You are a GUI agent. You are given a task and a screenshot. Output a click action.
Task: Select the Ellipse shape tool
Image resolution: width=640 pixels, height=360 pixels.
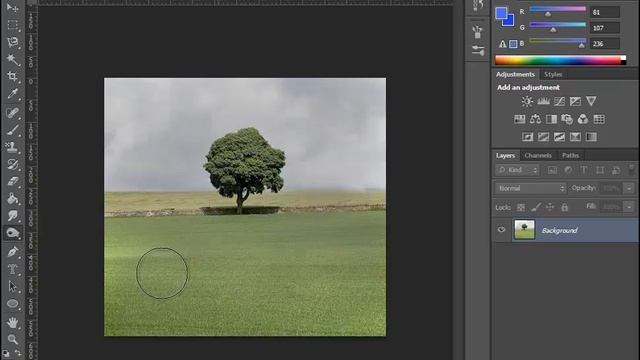click(x=12, y=304)
